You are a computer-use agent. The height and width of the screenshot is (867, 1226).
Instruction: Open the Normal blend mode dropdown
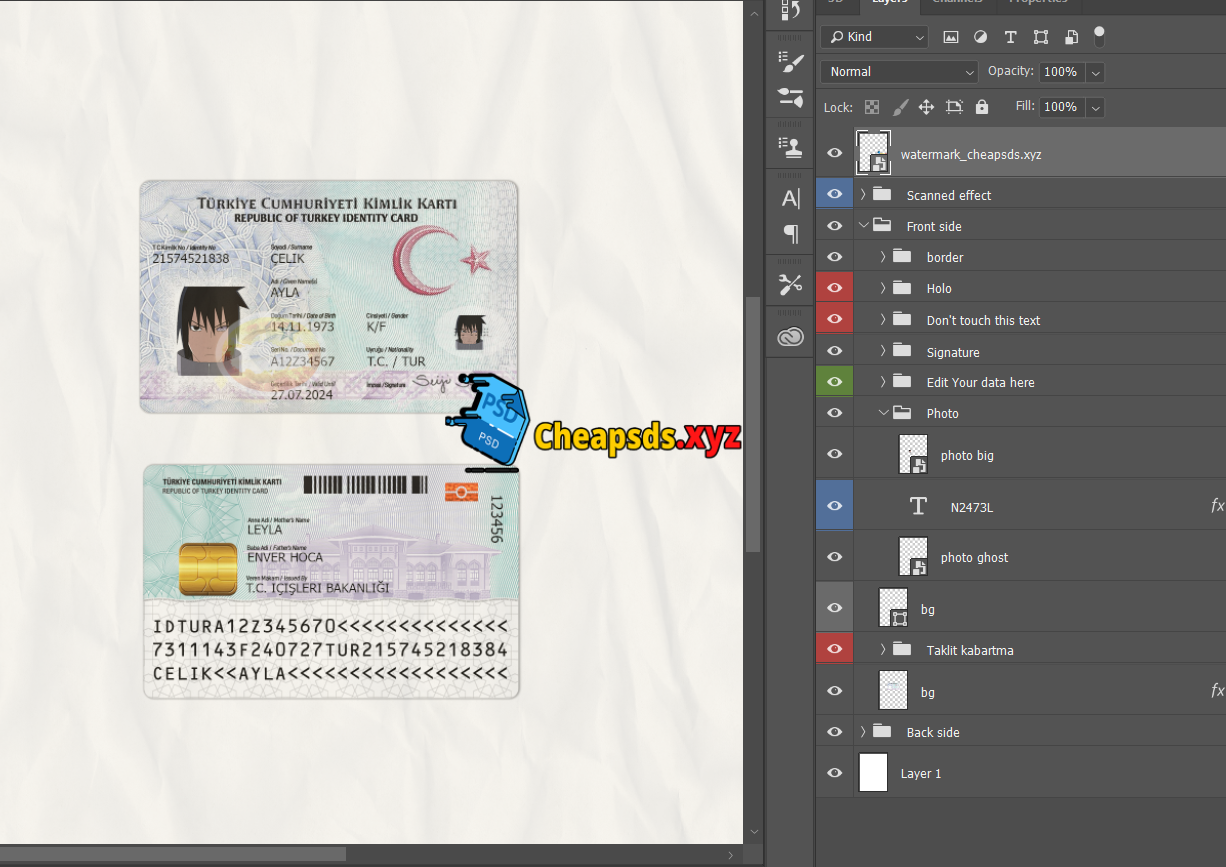(x=899, y=72)
